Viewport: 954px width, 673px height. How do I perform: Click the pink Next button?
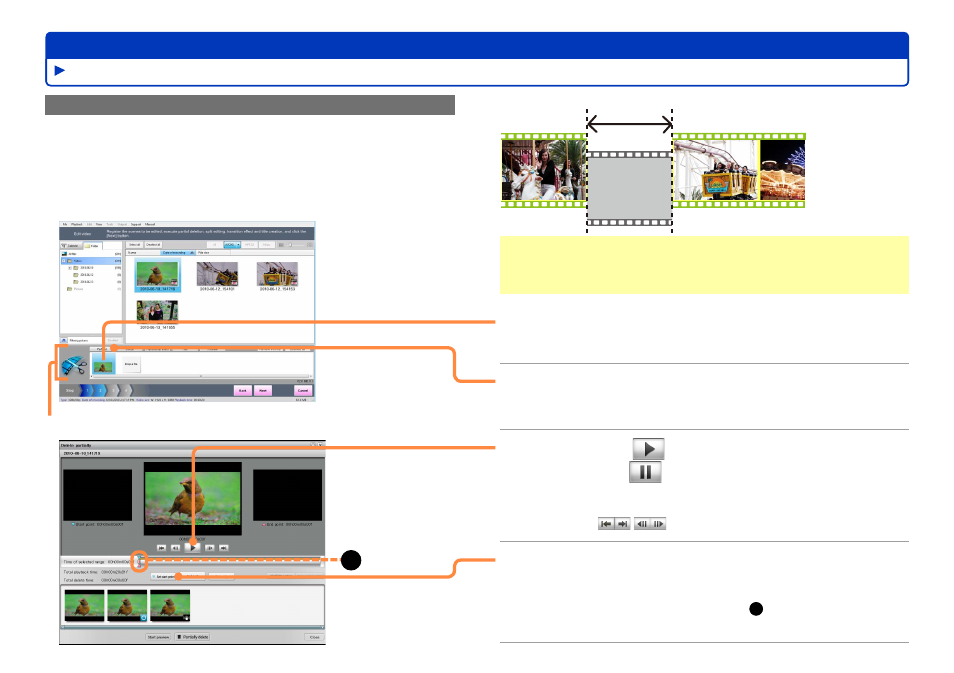[x=263, y=391]
